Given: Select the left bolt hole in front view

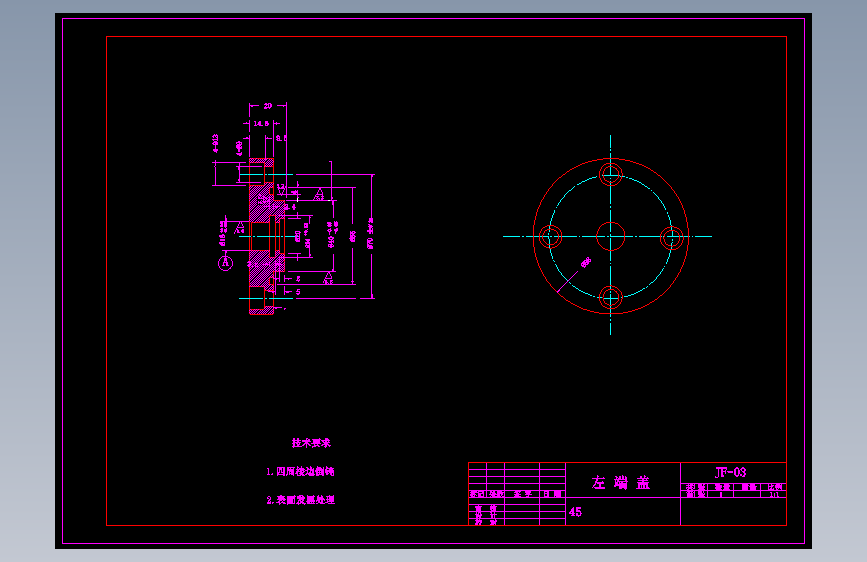Looking at the screenshot, I should (x=550, y=237).
